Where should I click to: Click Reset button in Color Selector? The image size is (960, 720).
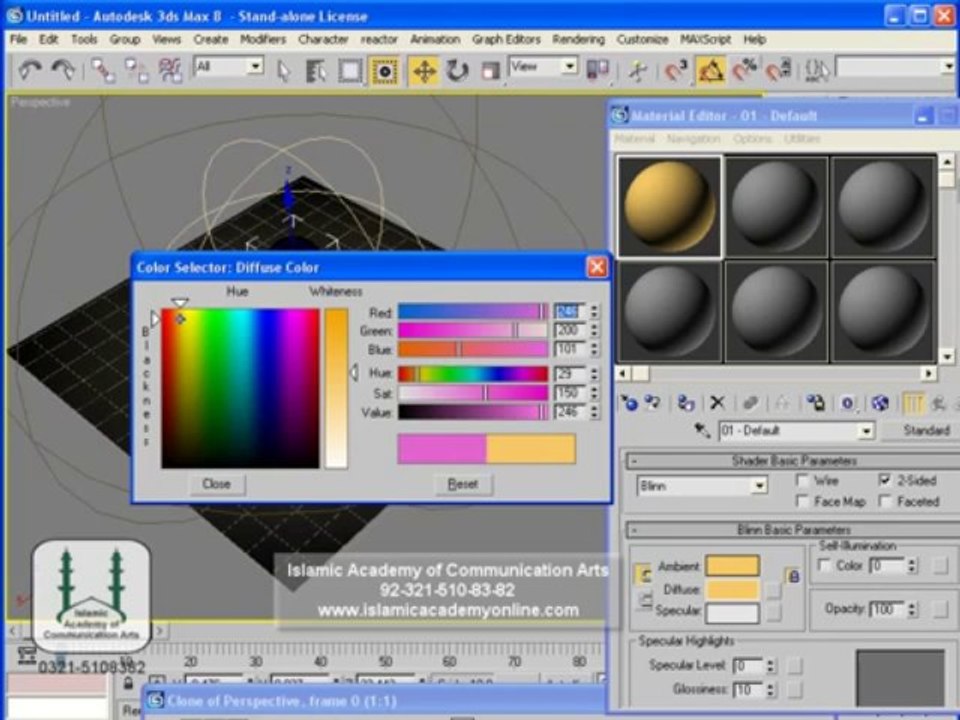click(463, 484)
